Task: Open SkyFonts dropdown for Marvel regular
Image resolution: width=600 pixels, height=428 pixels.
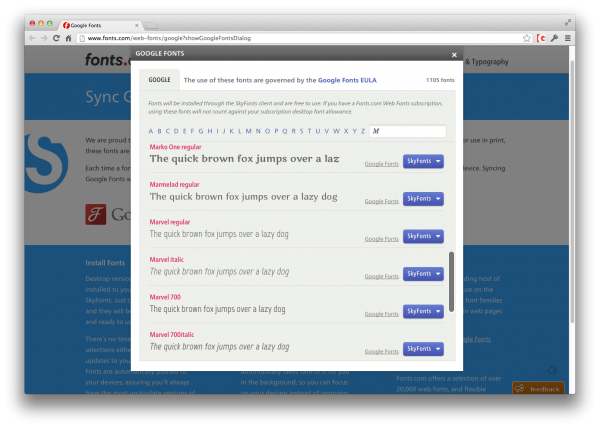Action: (423, 236)
